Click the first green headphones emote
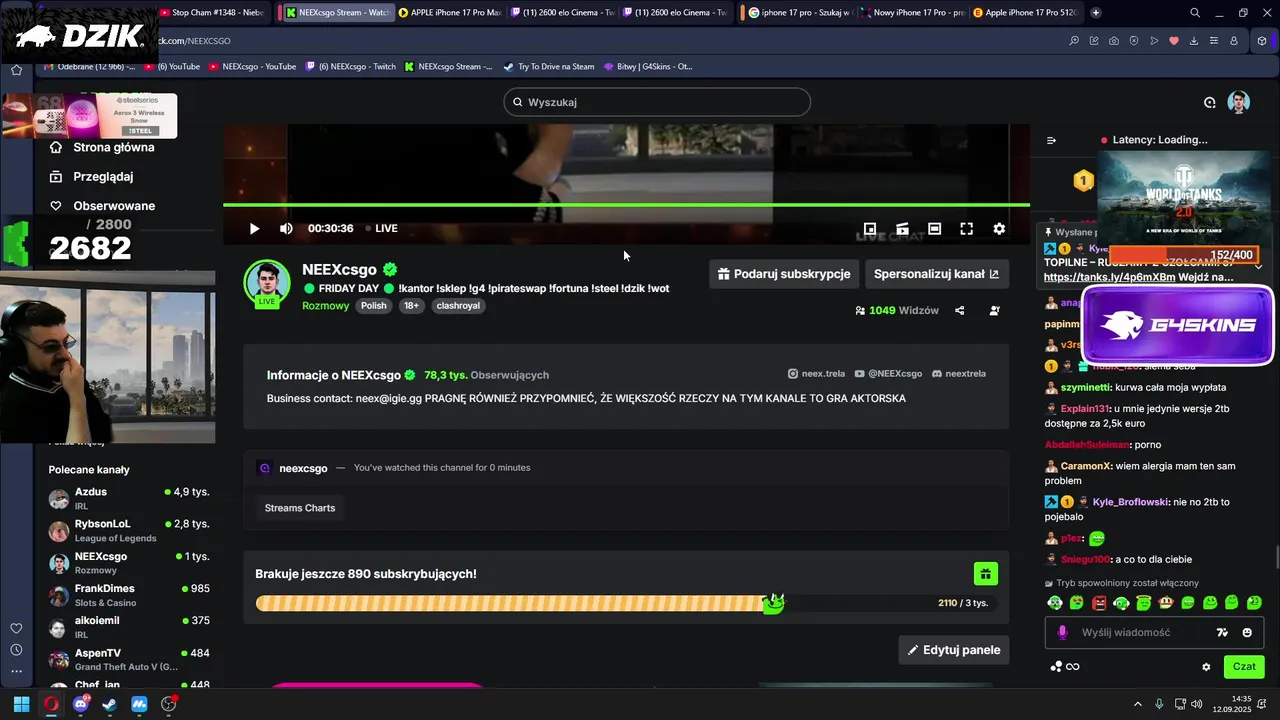Viewport: 1280px width, 720px height. point(1055,603)
